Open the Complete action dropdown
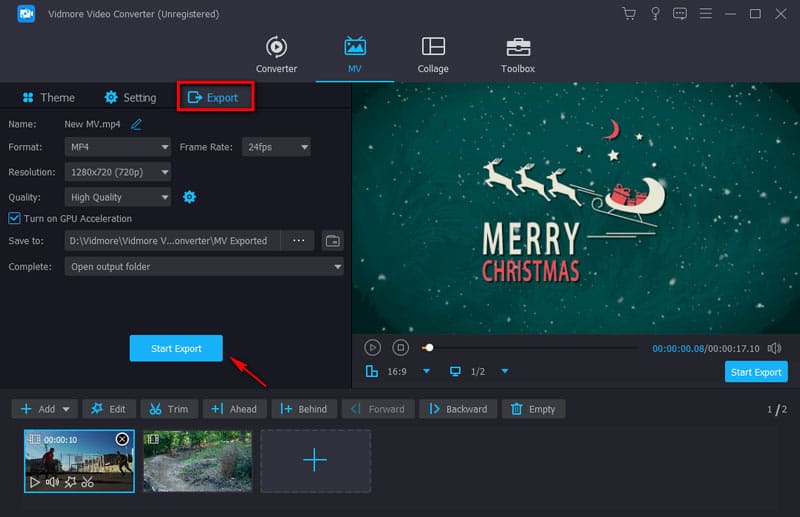 pos(204,267)
